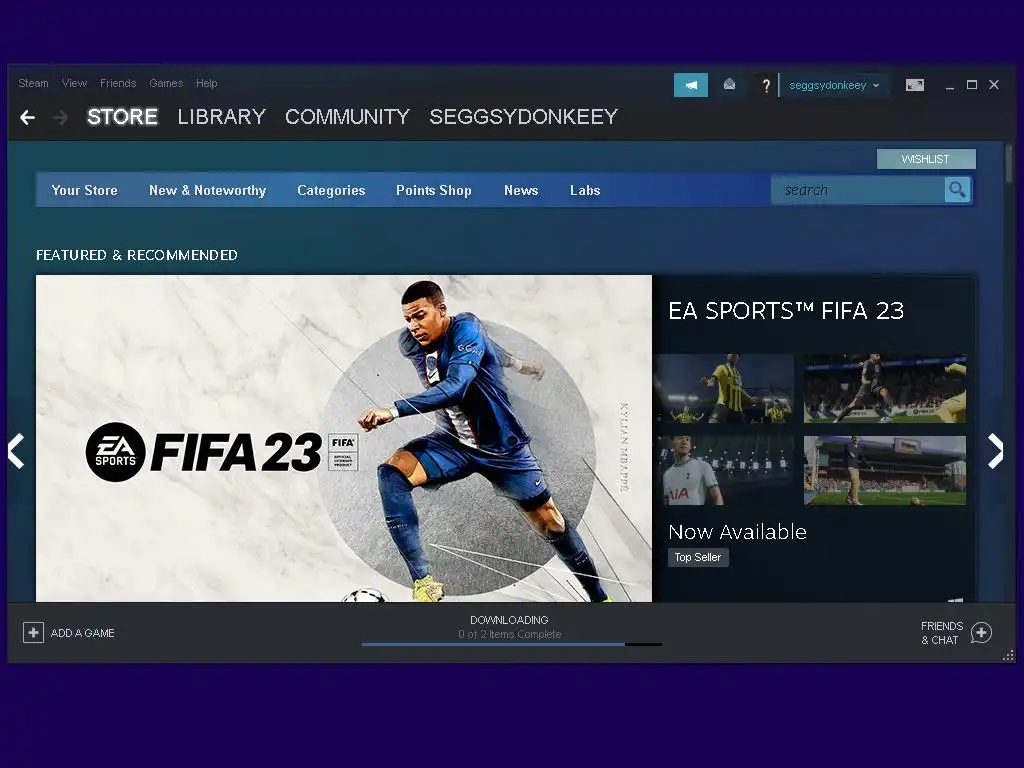1024x768 pixels.
Task: Click the question mark help icon
Action: (x=766, y=86)
